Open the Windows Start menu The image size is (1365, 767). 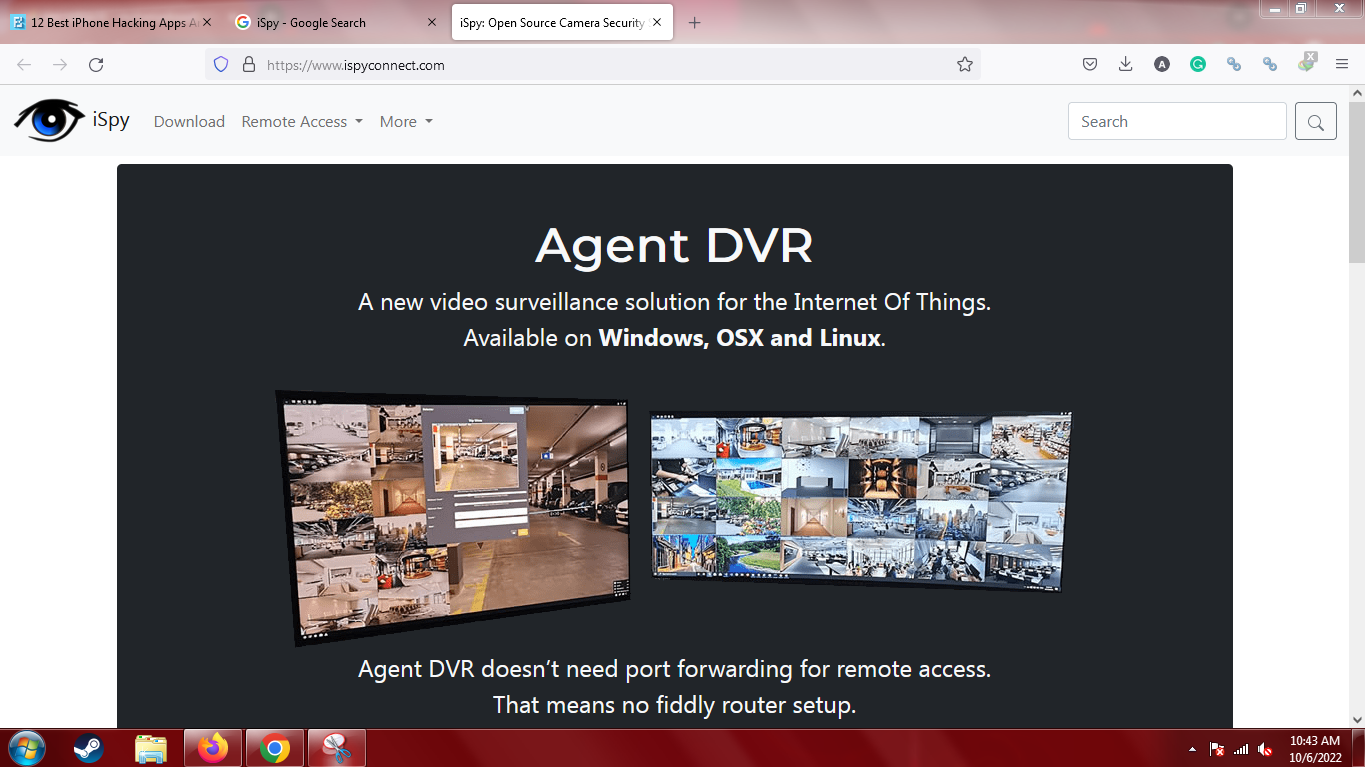coord(26,748)
